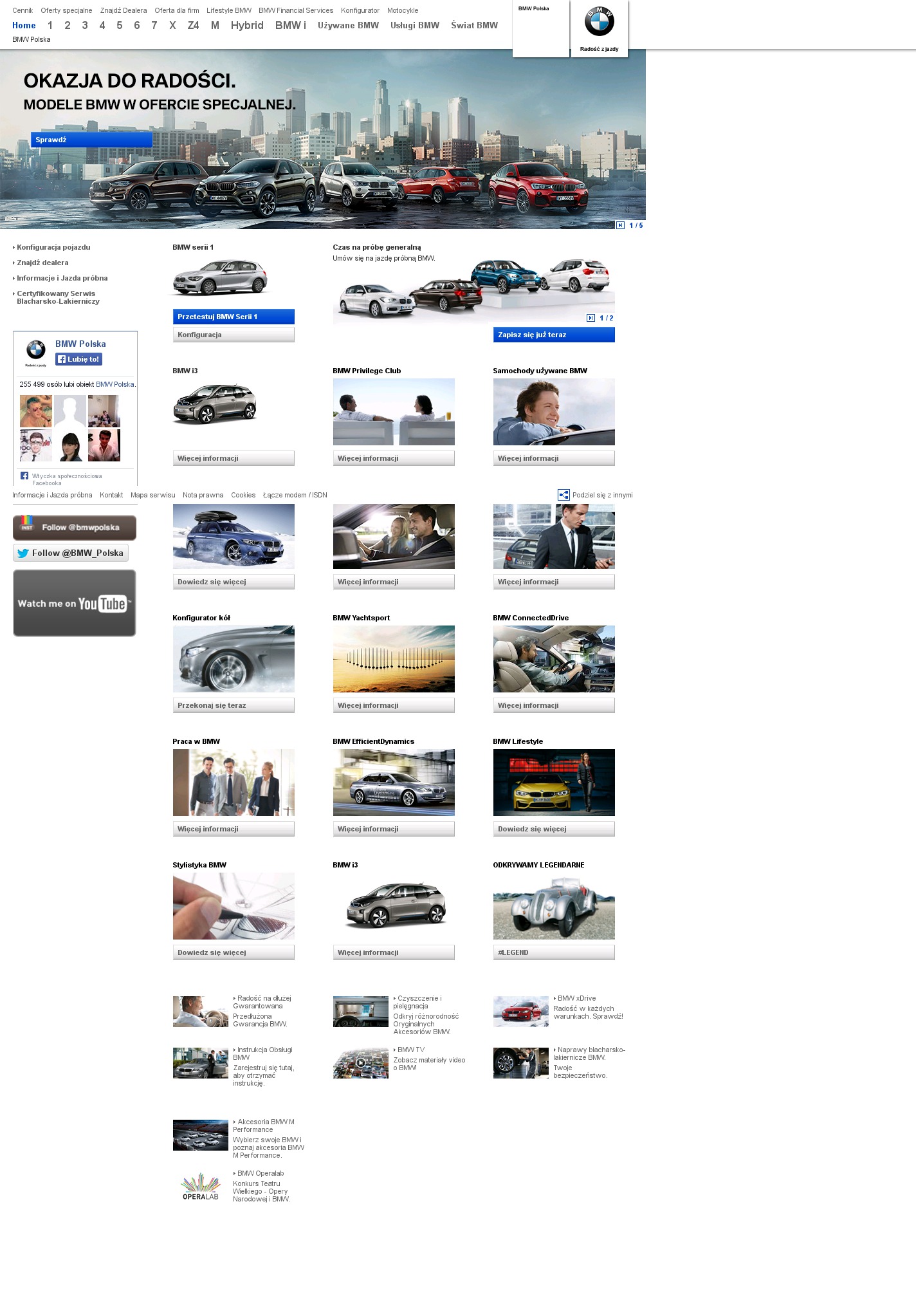Click the BMW roundel logo in header
The image size is (916, 1316).
[x=599, y=23]
